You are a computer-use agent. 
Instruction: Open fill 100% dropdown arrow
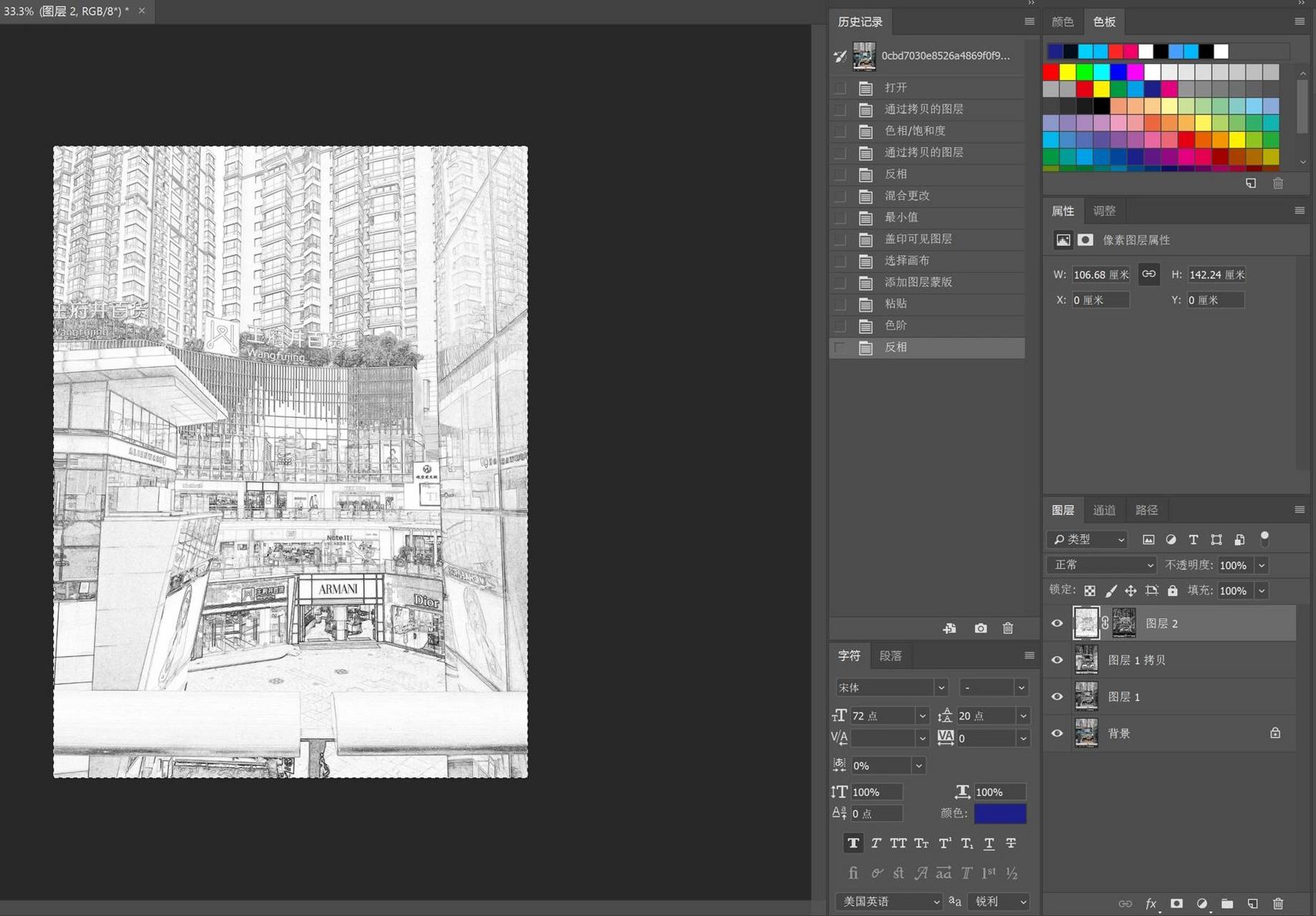click(x=1262, y=590)
